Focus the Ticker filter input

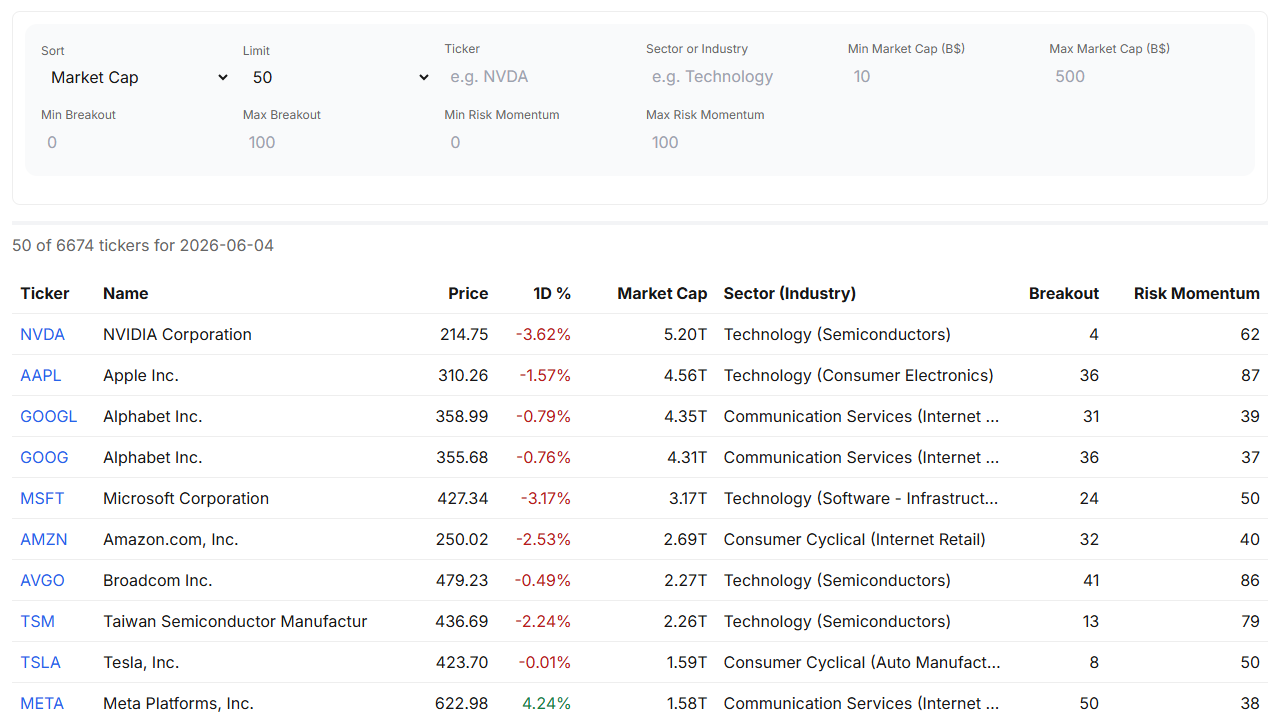(x=539, y=76)
